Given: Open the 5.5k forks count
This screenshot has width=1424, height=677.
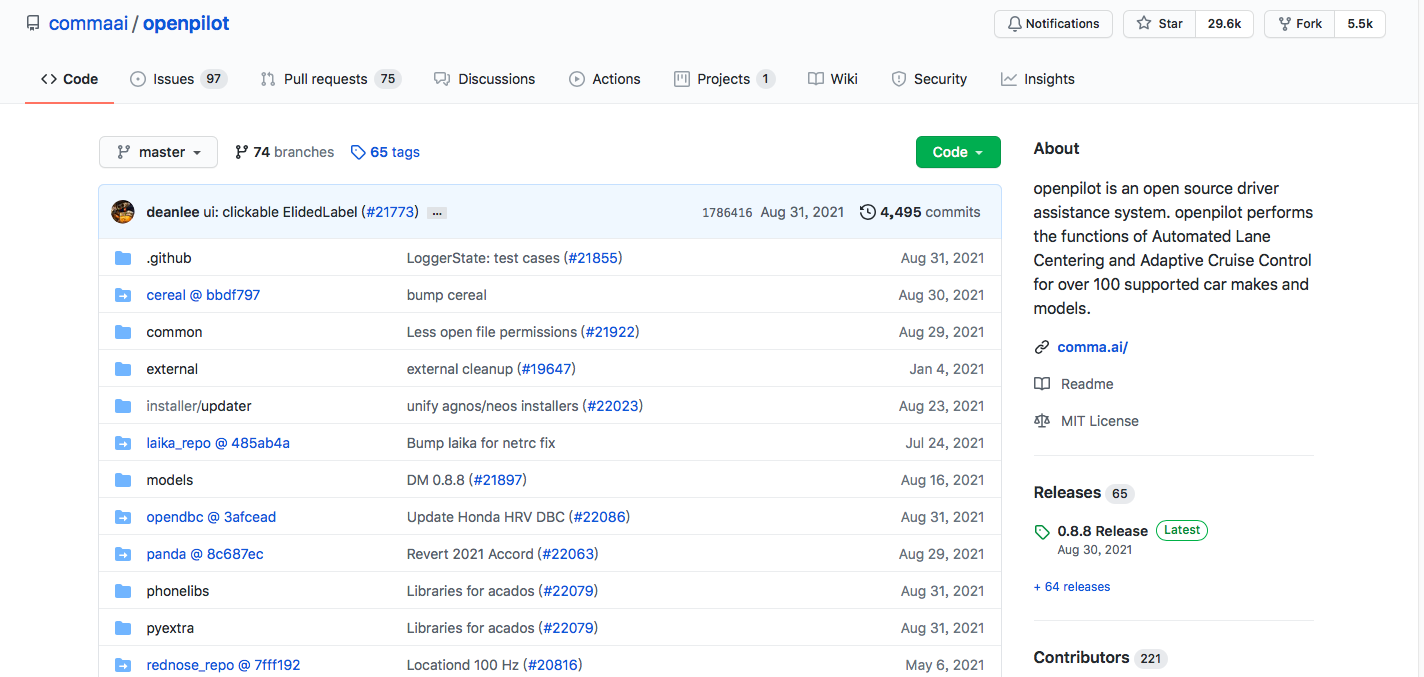Looking at the screenshot, I should tap(1360, 24).
